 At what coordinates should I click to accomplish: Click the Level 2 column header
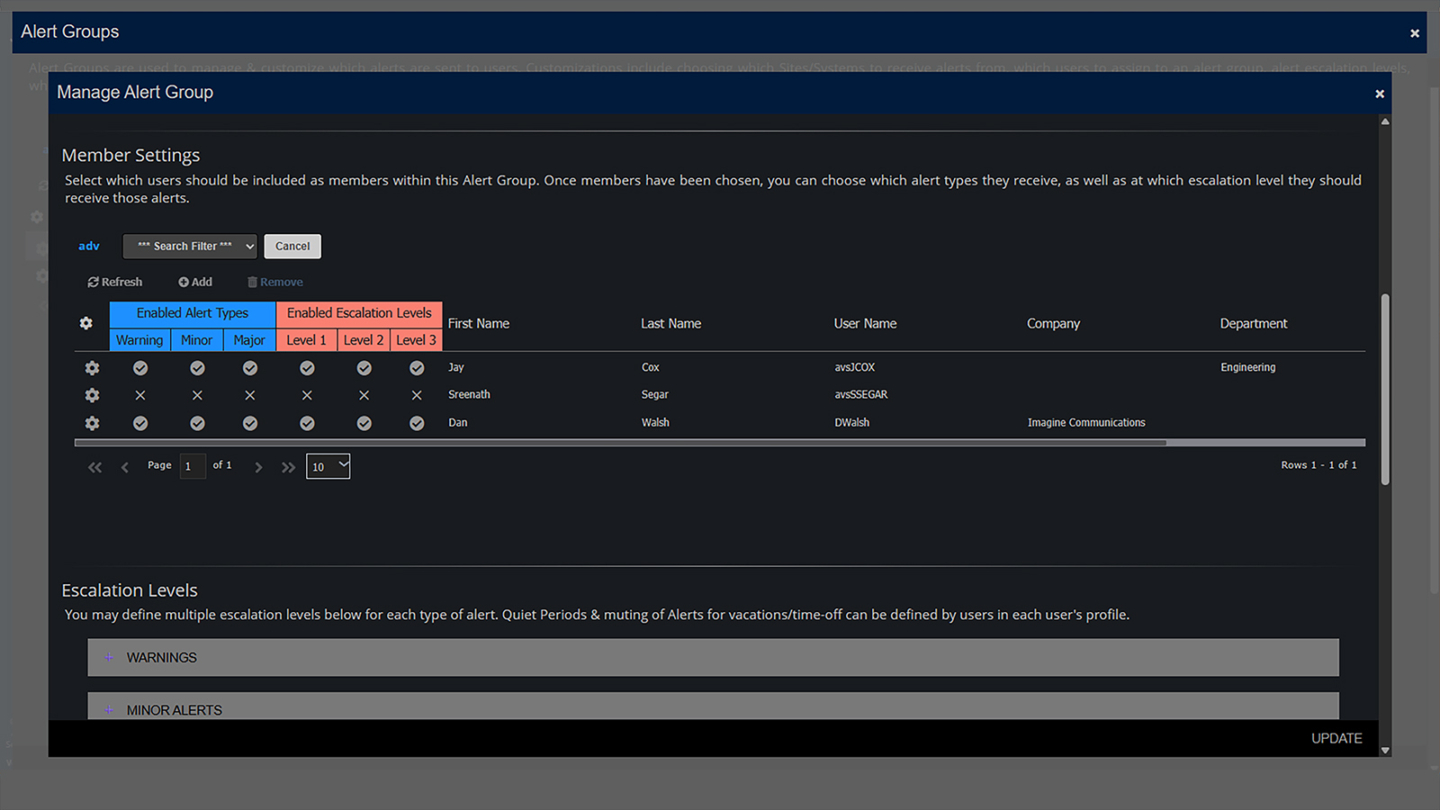click(x=363, y=340)
